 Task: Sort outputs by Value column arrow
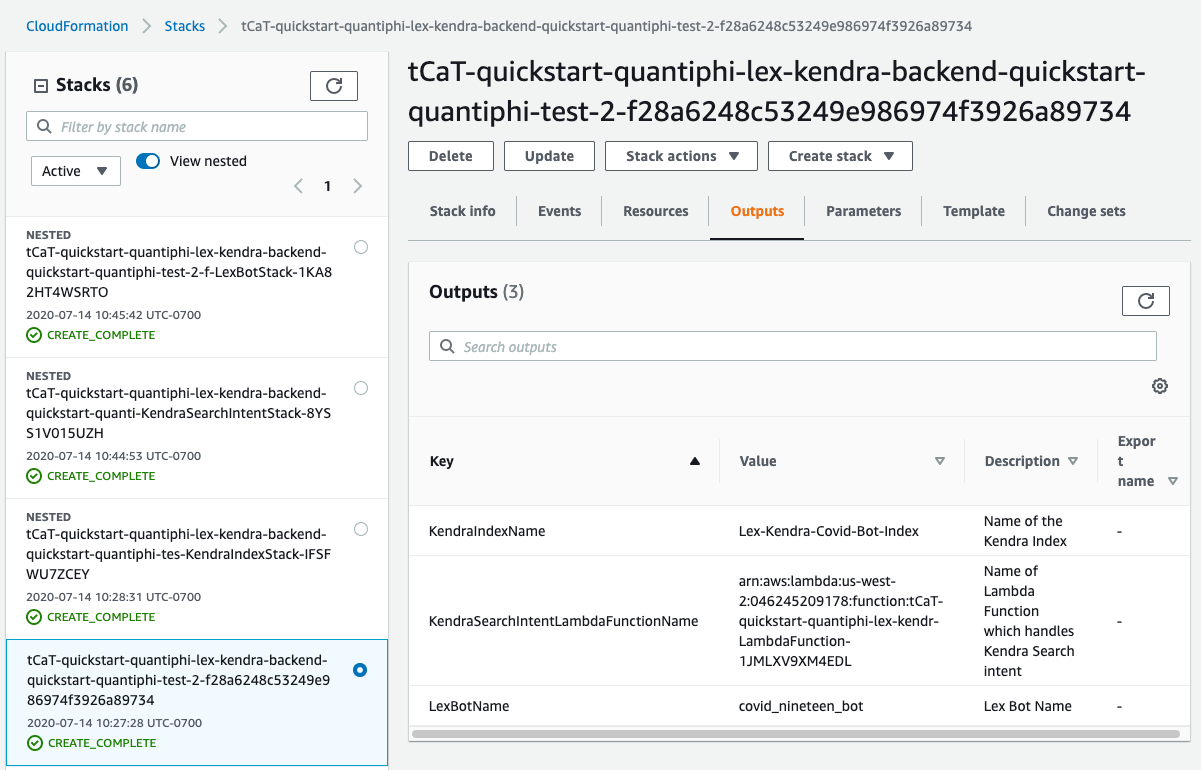click(x=940, y=461)
